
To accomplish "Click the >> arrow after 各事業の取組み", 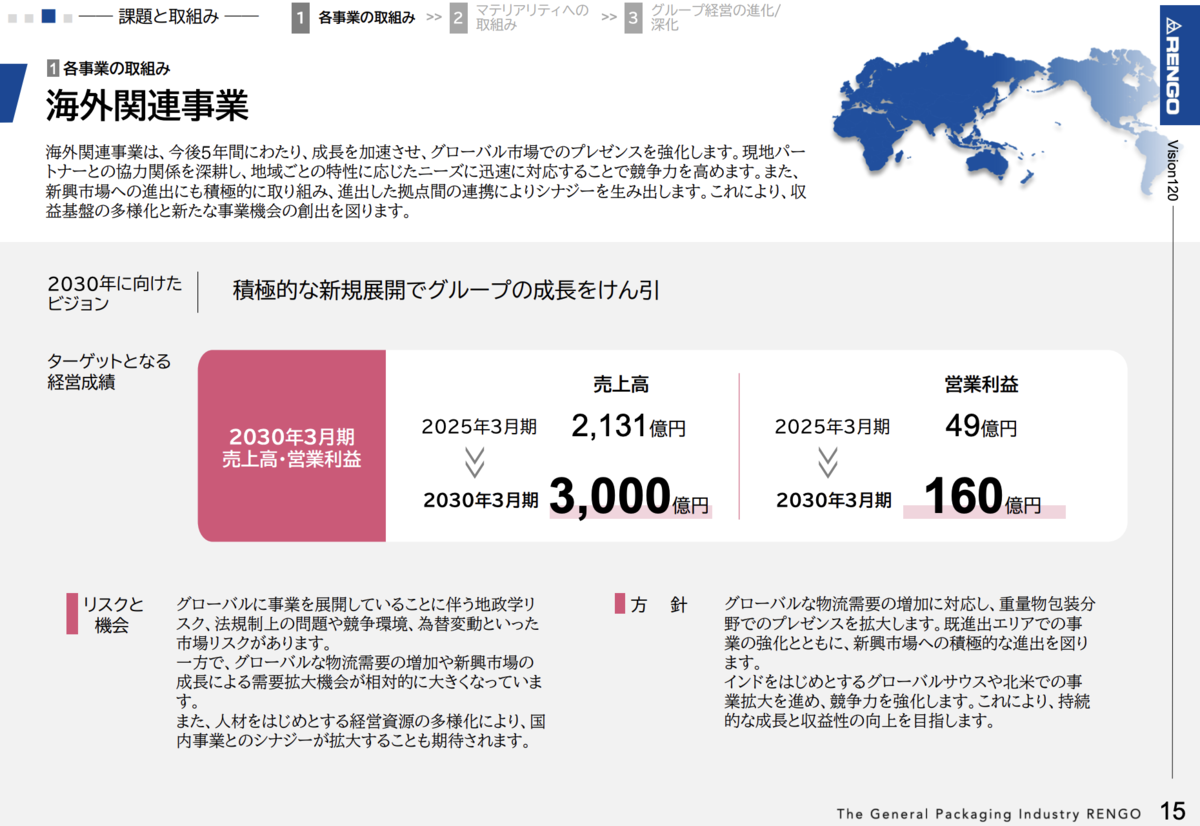I will (x=434, y=18).
